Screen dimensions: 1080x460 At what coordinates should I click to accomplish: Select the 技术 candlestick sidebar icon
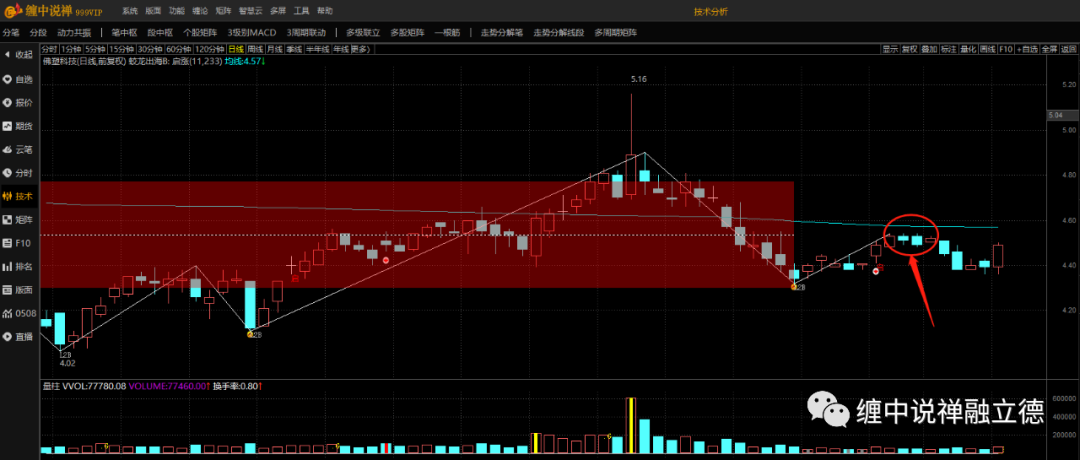[7, 196]
